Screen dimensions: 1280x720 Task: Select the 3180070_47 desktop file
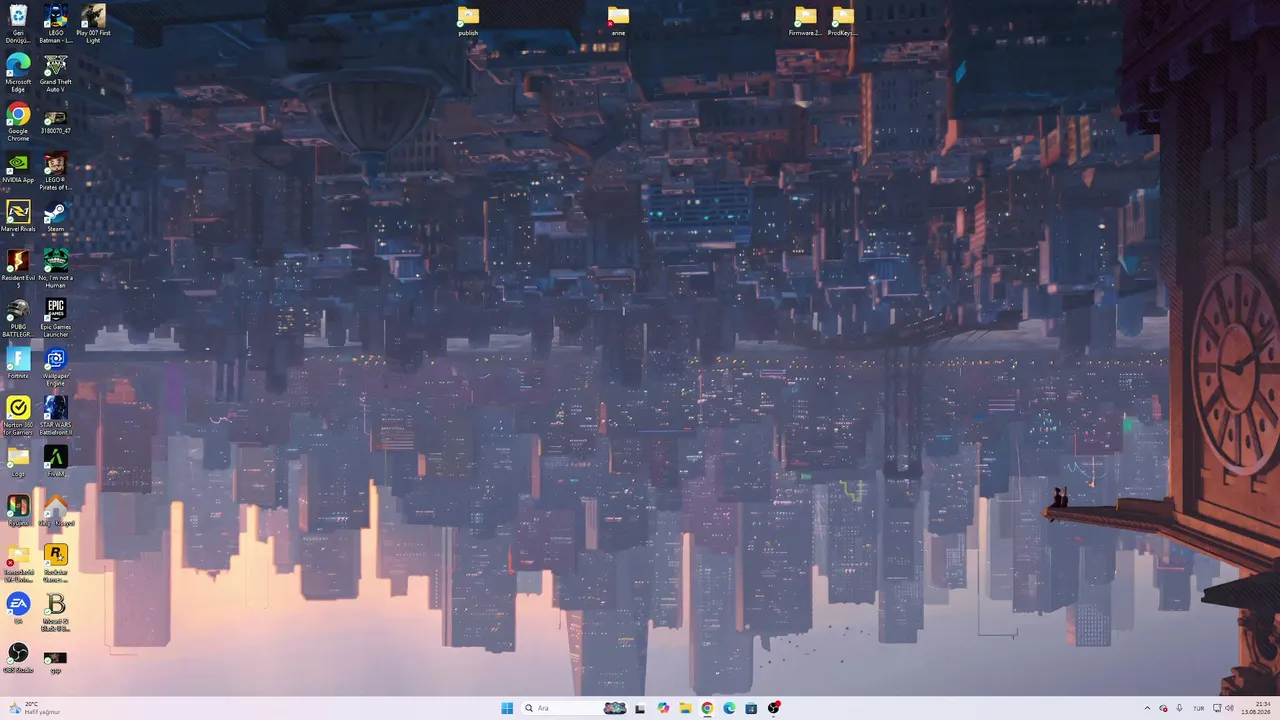coord(56,121)
